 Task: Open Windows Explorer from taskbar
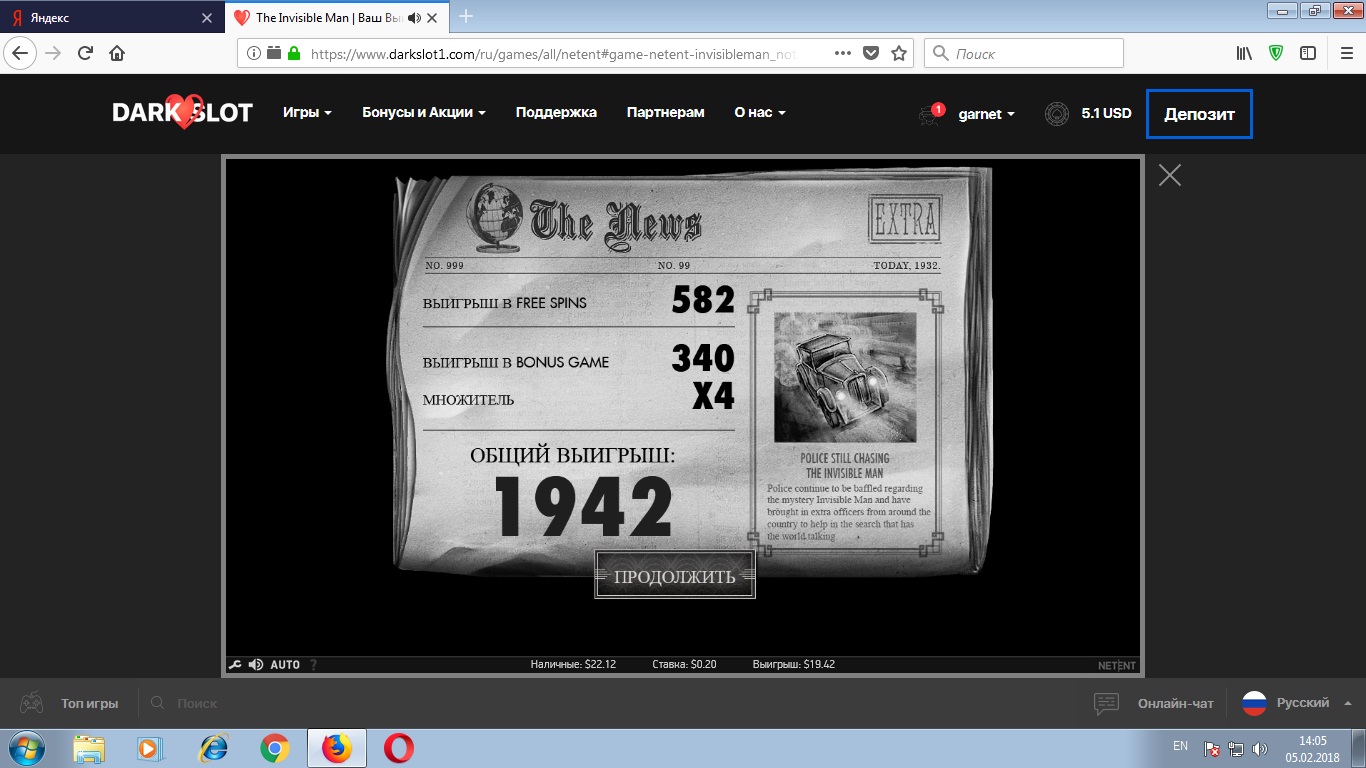[89, 748]
